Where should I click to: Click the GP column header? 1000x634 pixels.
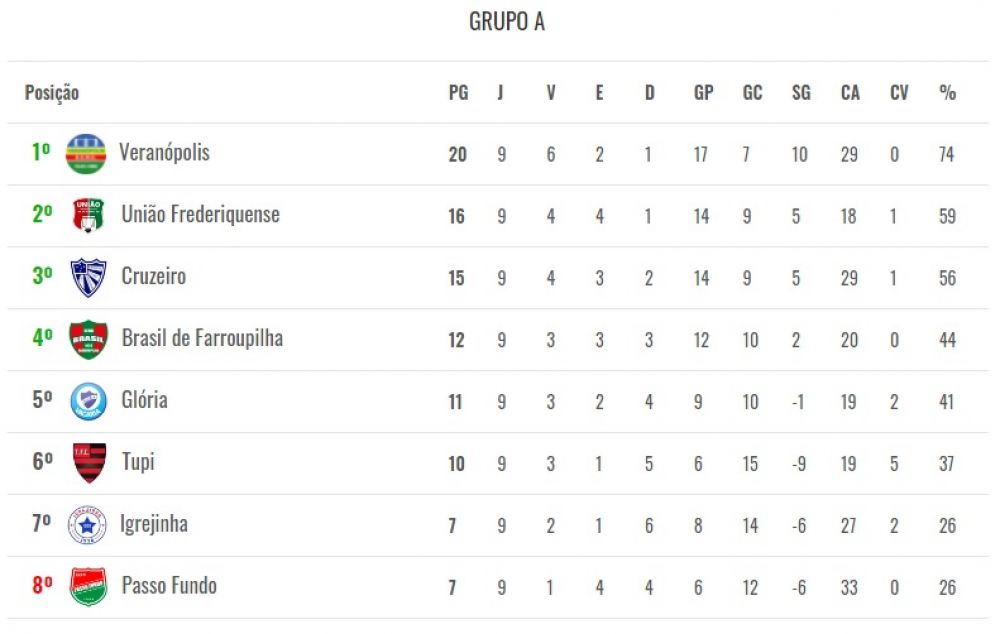(703, 92)
